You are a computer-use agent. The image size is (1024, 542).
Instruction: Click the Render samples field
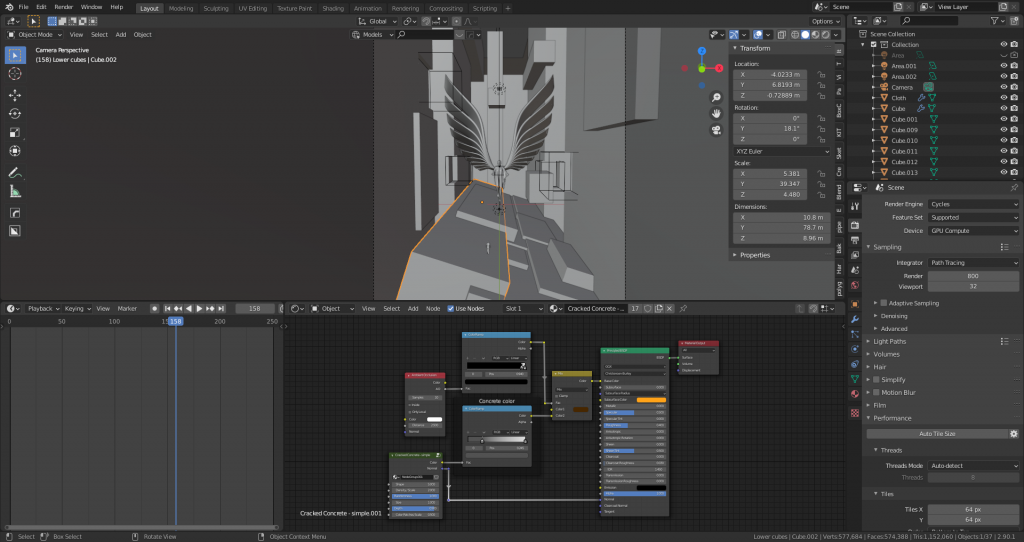tap(972, 275)
